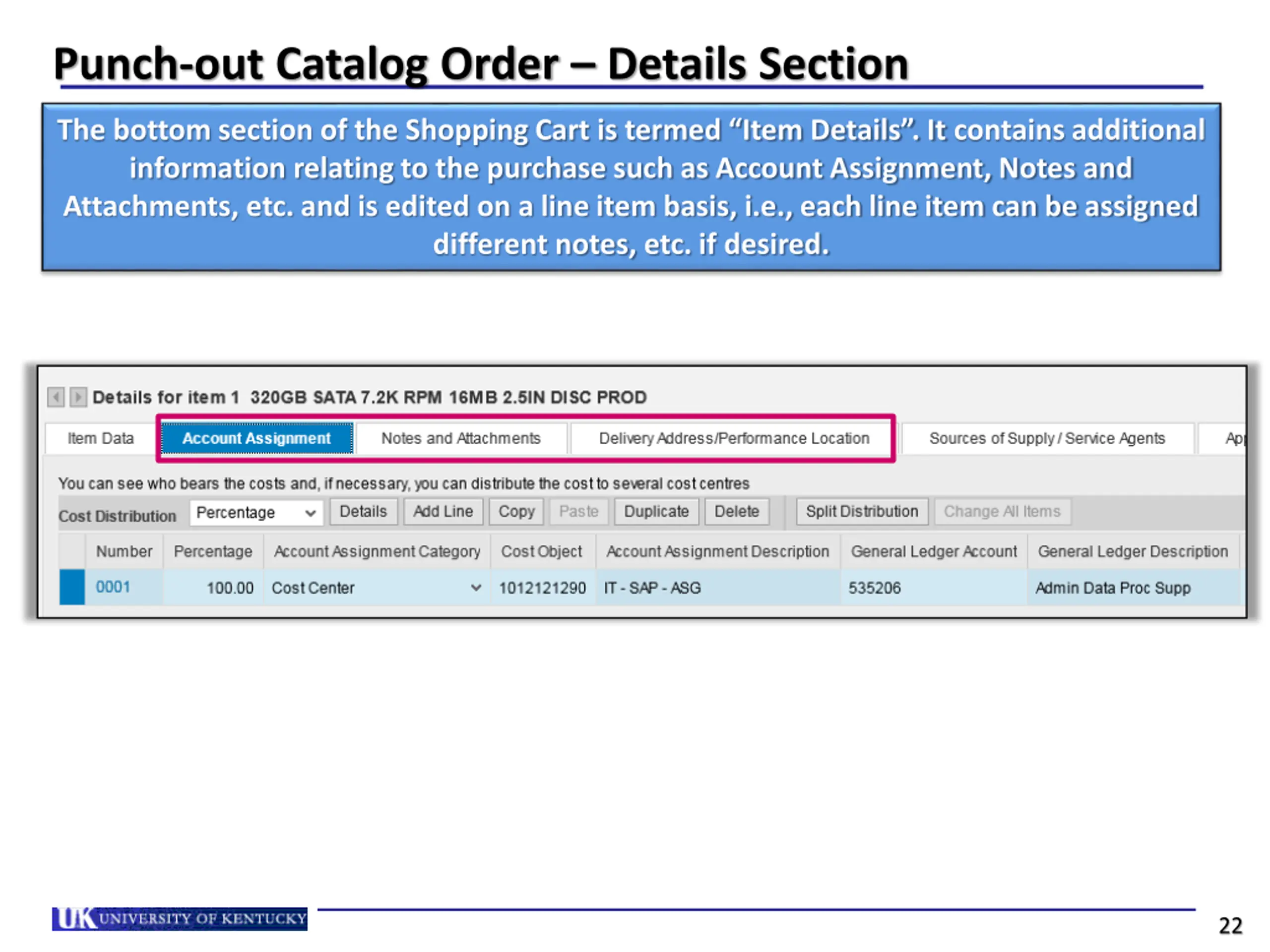Click the General Ledger Account field 535206

coord(875,588)
